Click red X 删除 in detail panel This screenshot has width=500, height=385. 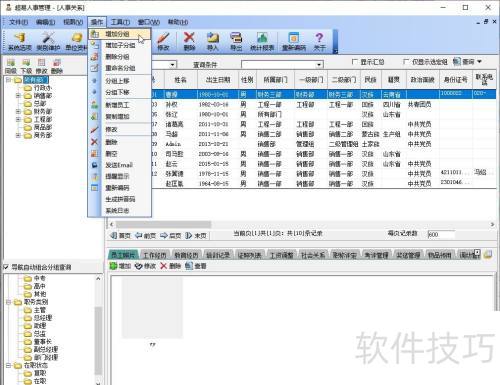point(170,266)
